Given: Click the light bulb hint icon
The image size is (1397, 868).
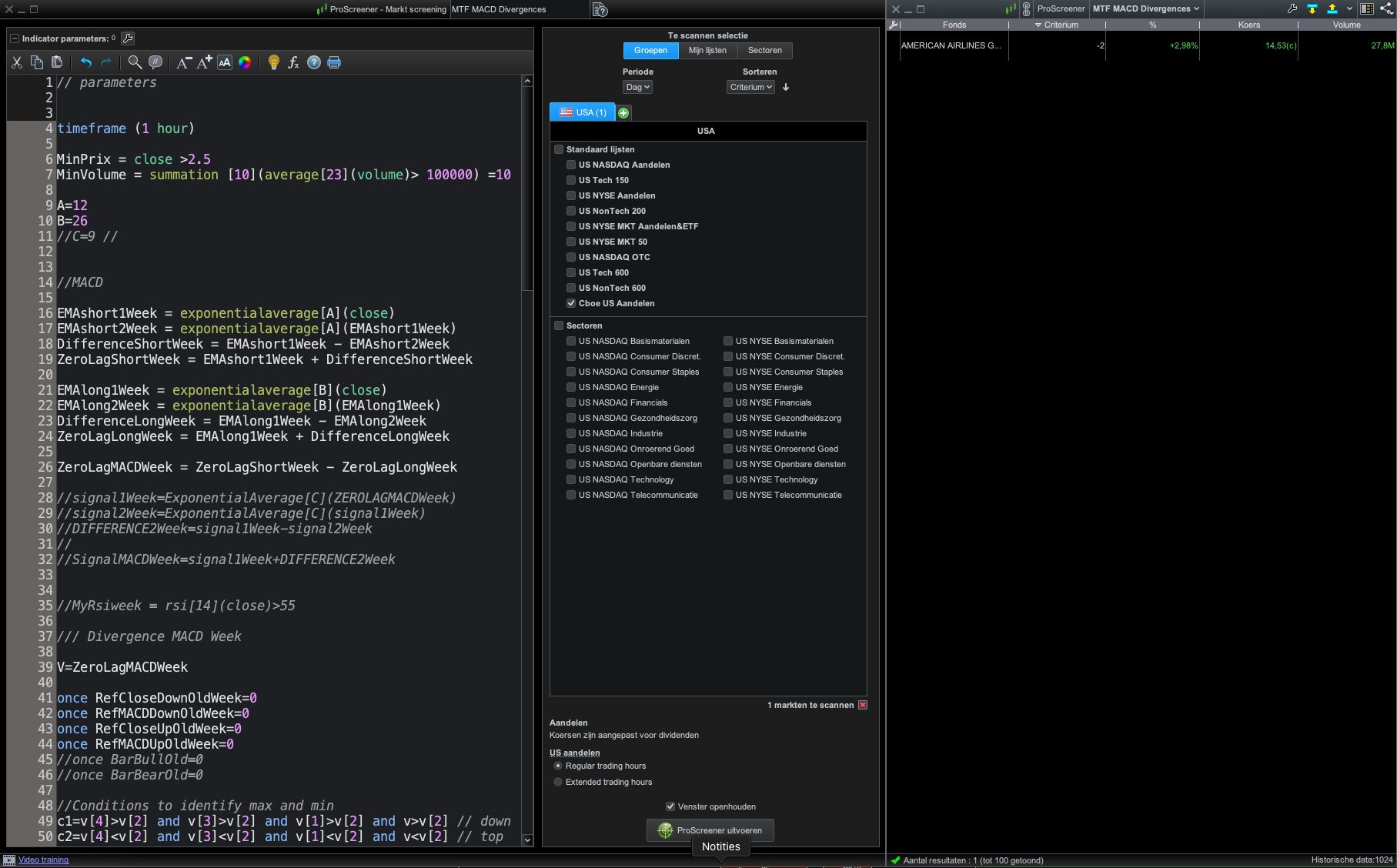Looking at the screenshot, I should click(273, 62).
